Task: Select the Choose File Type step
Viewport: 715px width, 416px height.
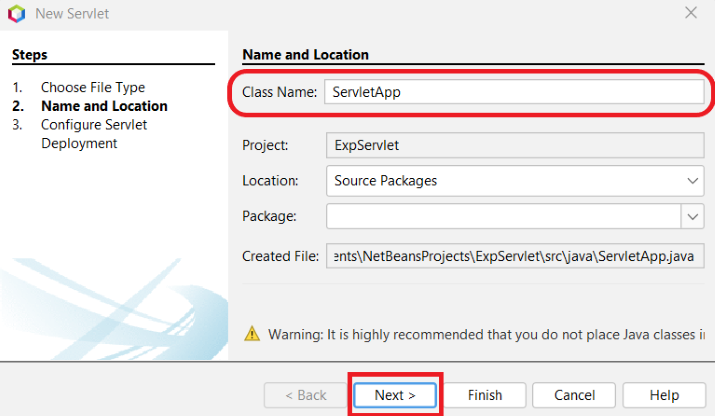Action: coord(92,88)
